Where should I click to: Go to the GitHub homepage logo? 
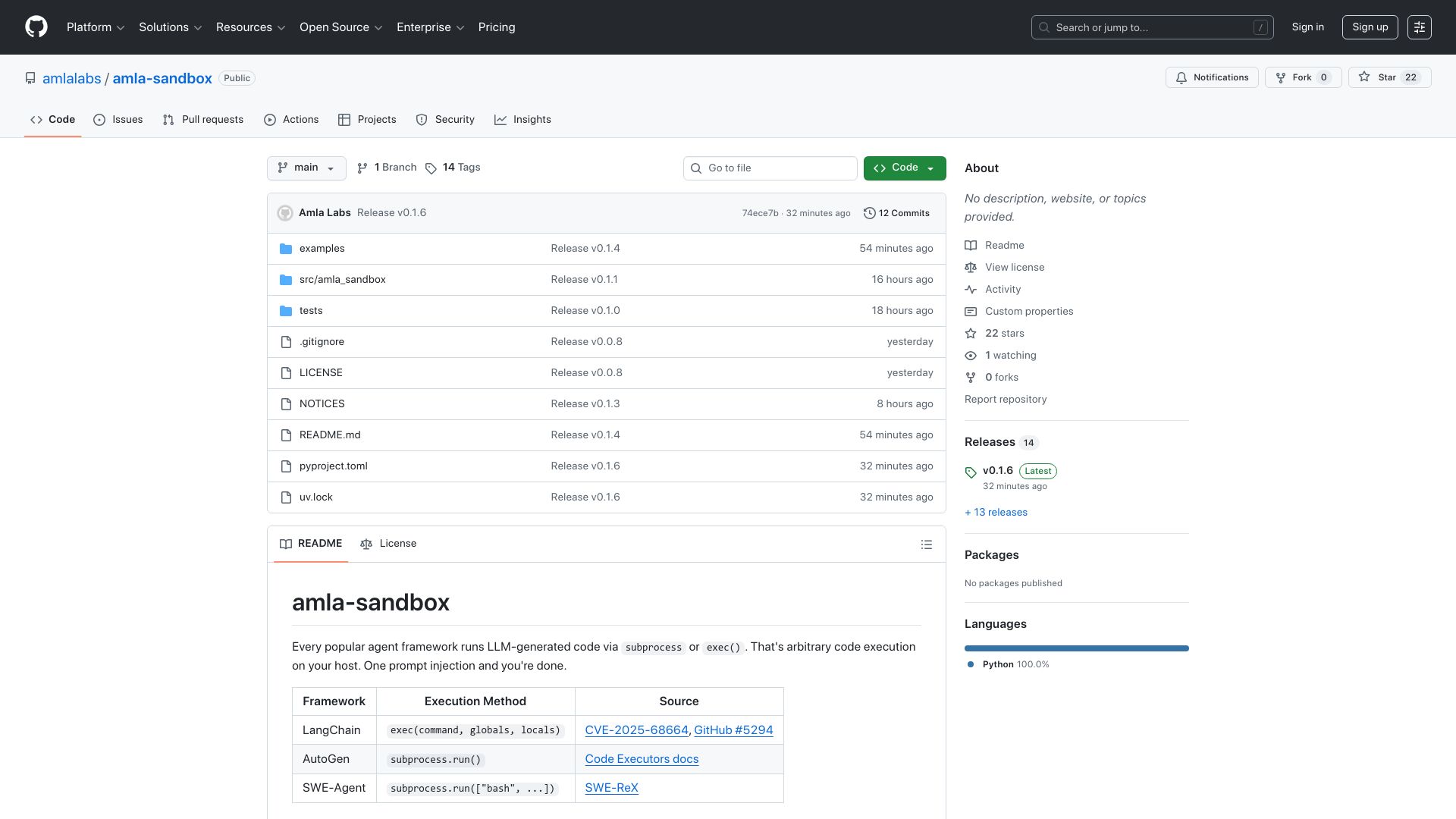point(36,27)
